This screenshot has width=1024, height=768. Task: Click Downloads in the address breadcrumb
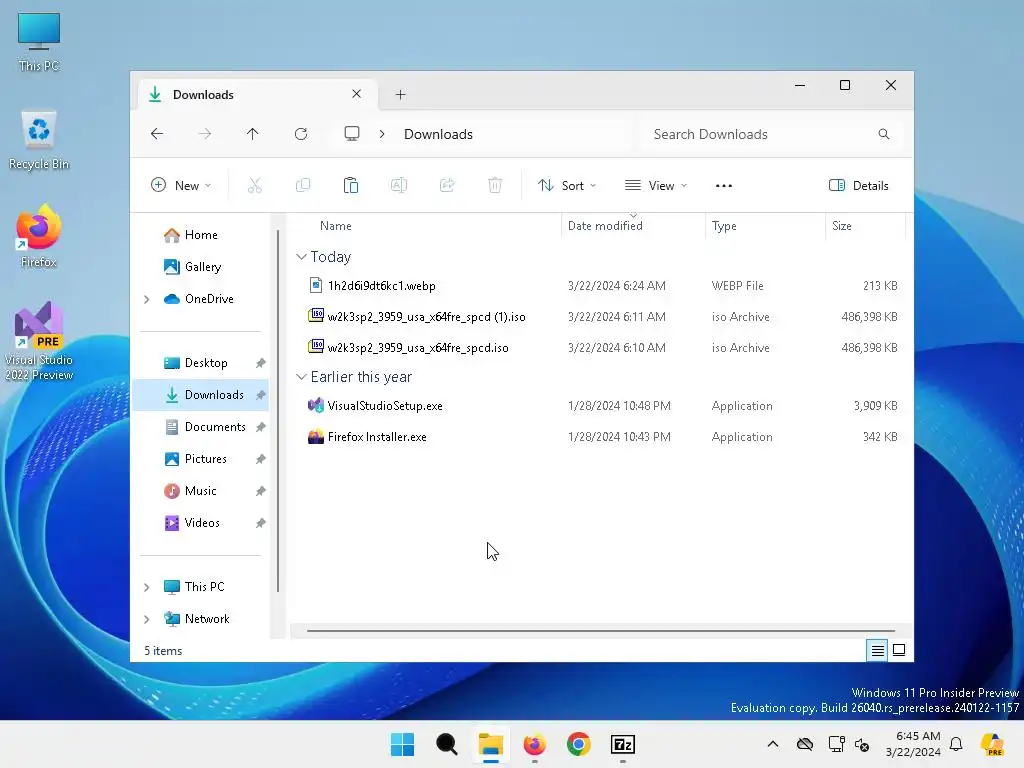[x=438, y=134]
